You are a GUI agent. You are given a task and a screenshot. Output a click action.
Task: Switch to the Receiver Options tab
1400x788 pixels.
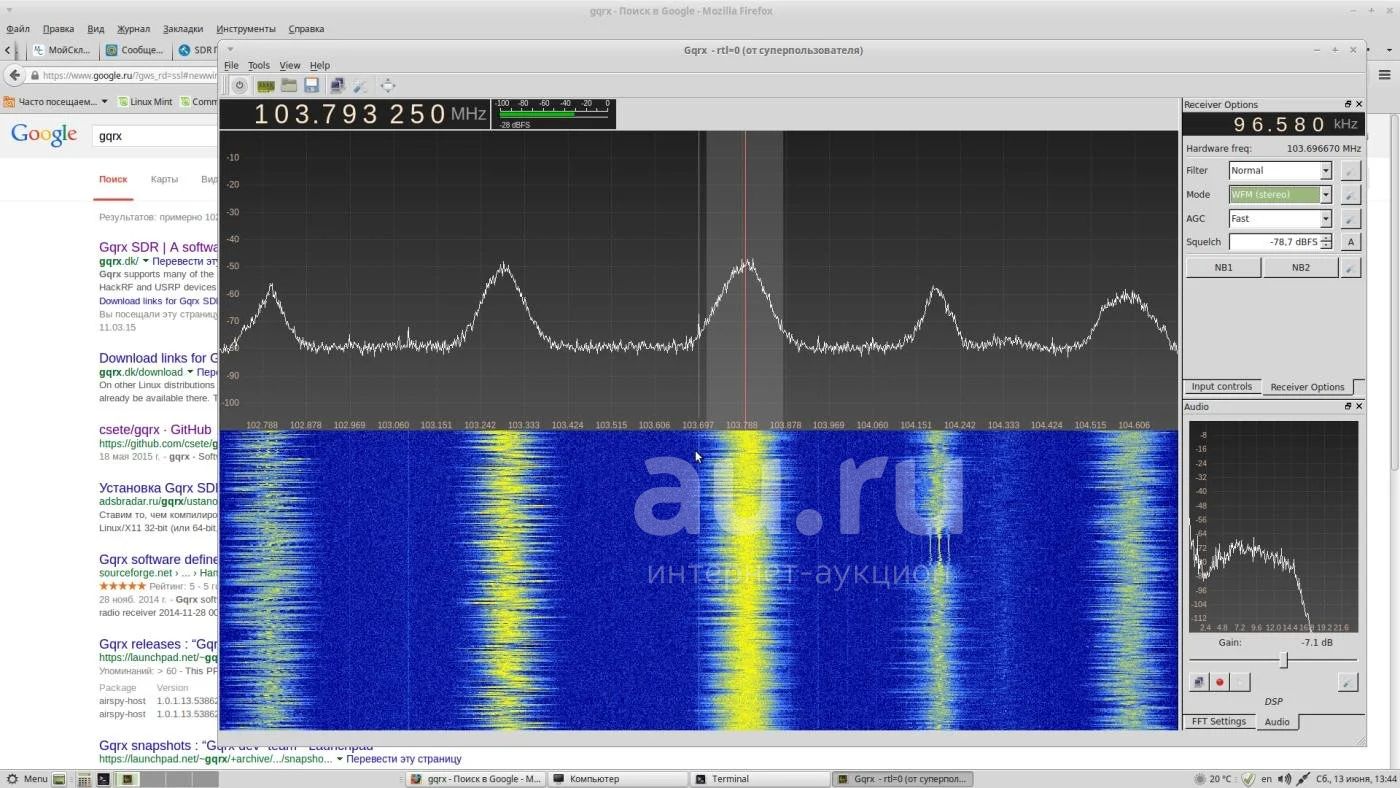[1307, 387]
